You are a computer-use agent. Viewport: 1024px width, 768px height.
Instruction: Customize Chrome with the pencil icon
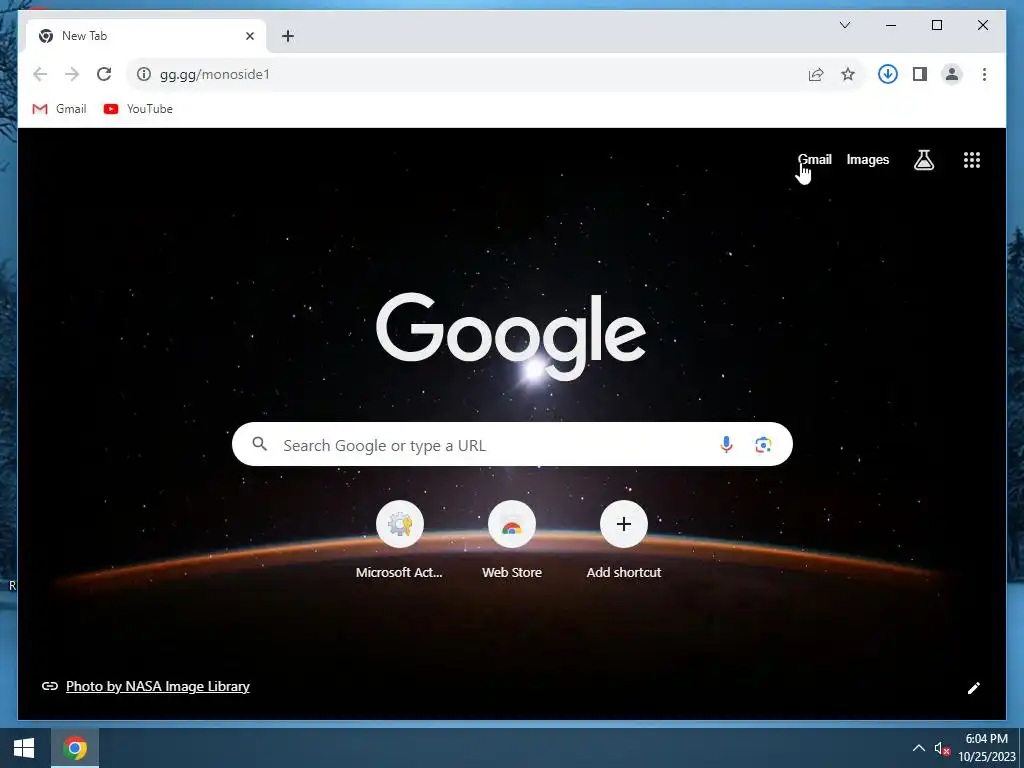pos(973,688)
